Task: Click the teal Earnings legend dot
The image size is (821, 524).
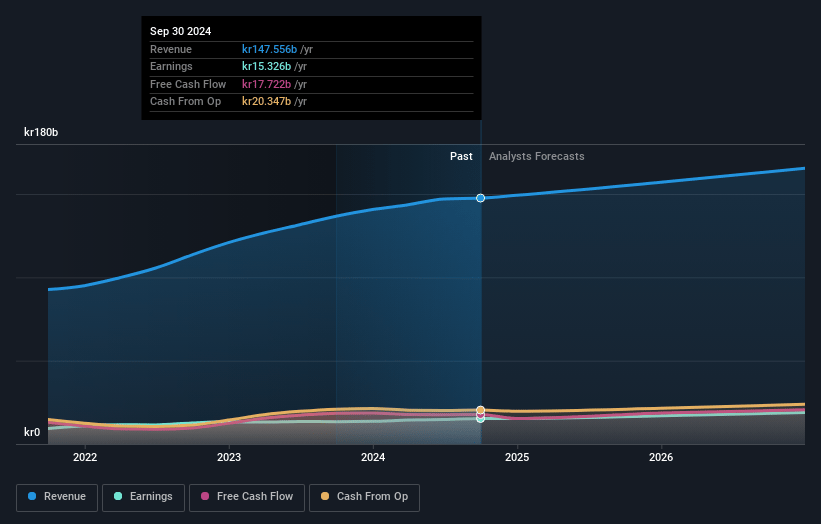Action: [x=118, y=496]
